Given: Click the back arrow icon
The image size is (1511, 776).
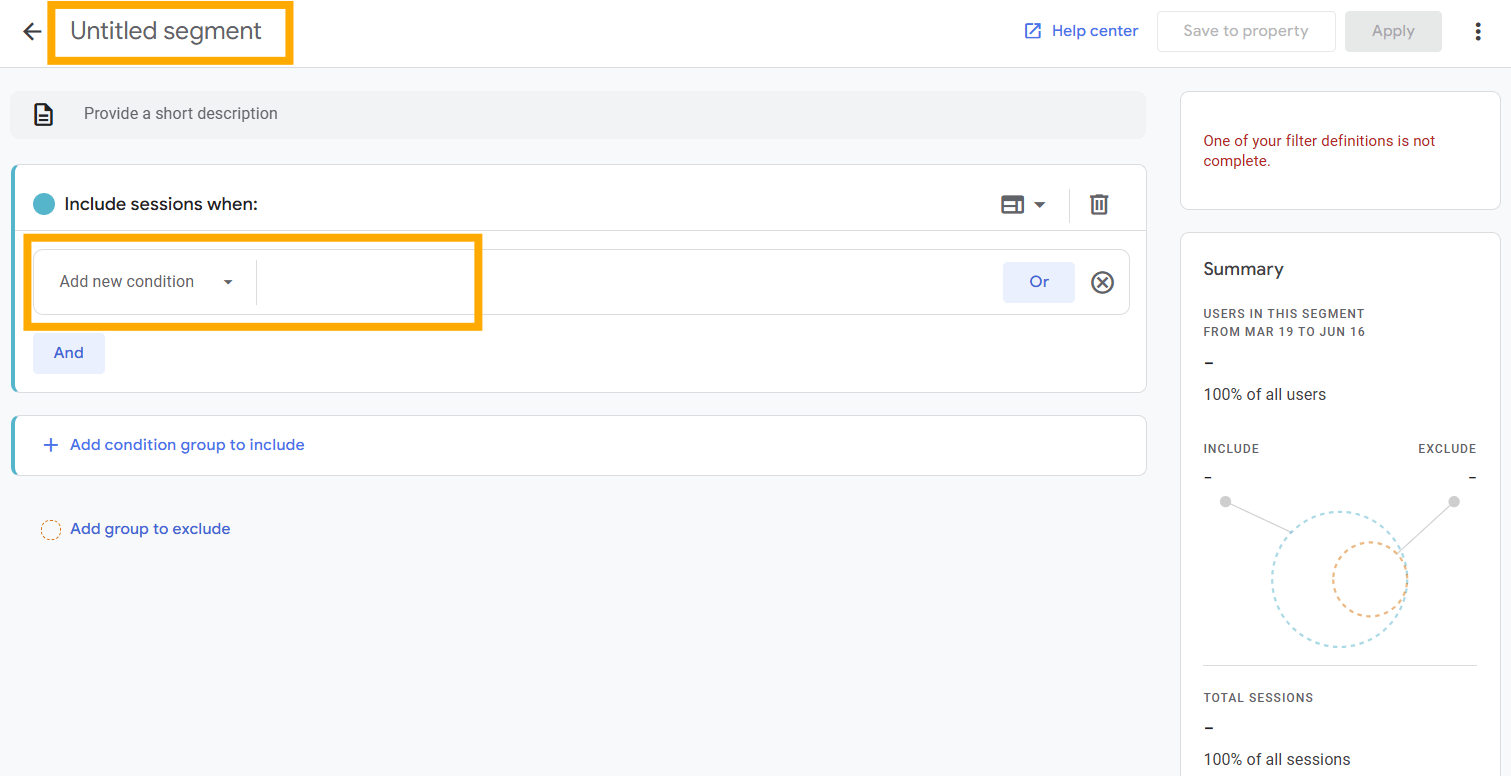Looking at the screenshot, I should point(32,32).
